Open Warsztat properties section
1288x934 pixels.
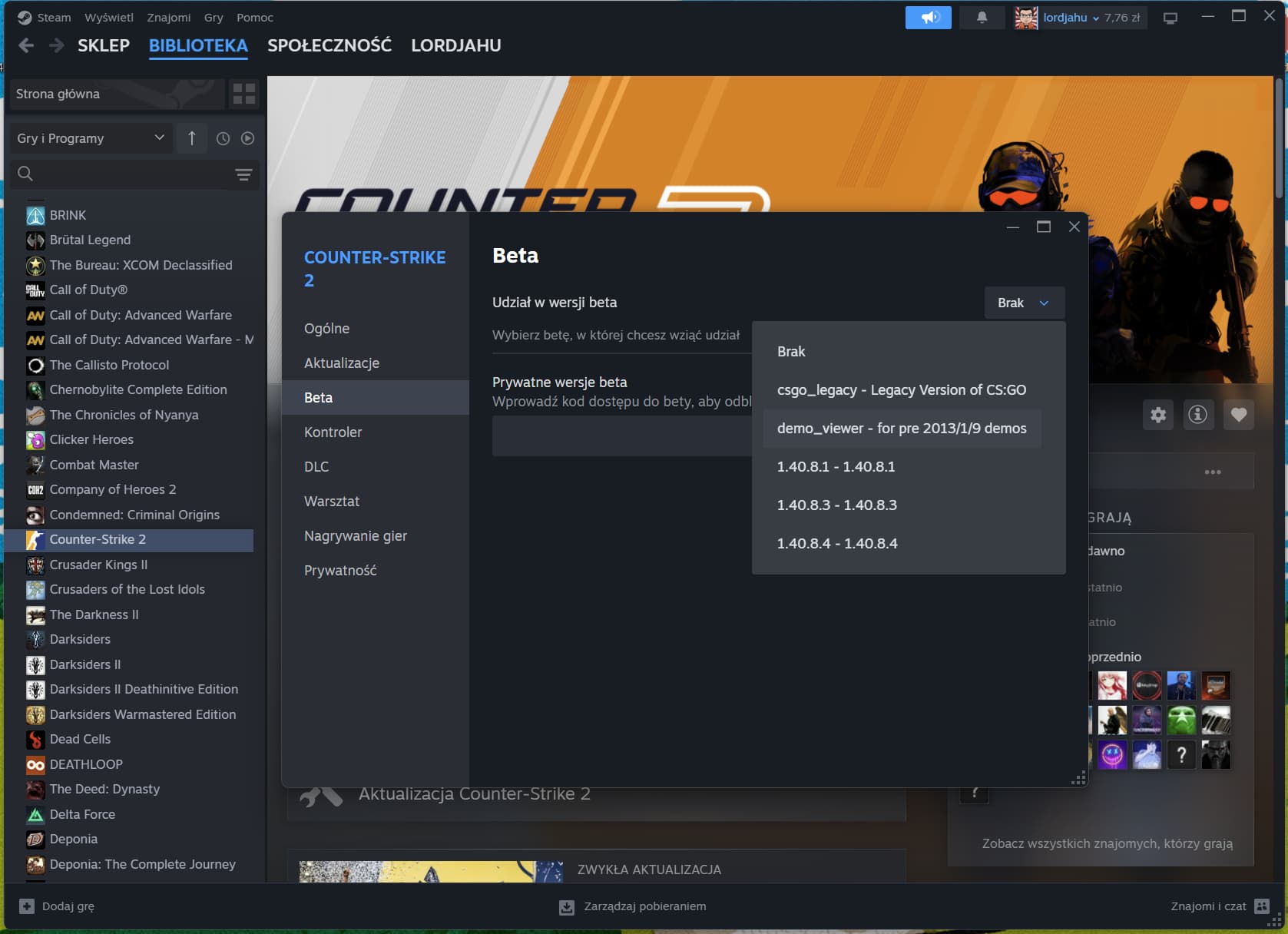[376, 502]
